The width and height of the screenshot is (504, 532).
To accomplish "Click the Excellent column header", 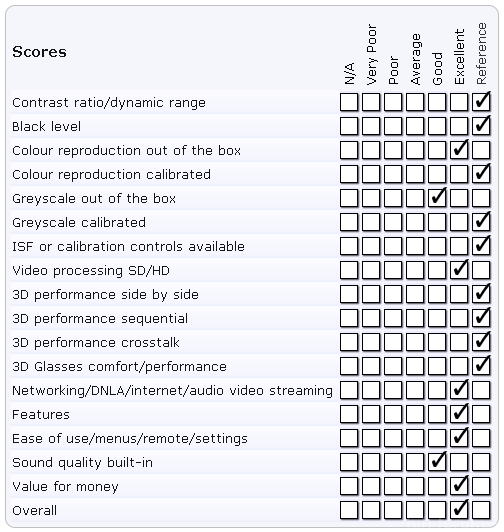I will (x=459, y=57).
